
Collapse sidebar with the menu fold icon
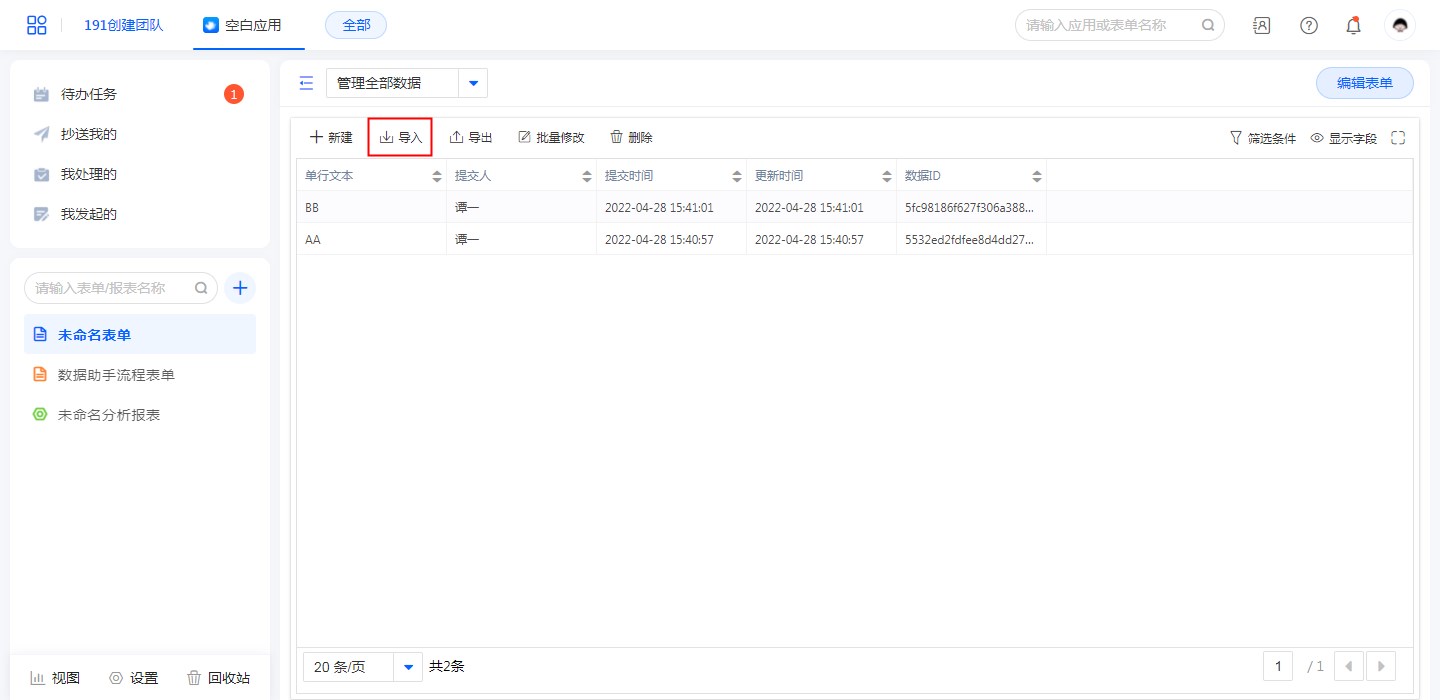[307, 83]
